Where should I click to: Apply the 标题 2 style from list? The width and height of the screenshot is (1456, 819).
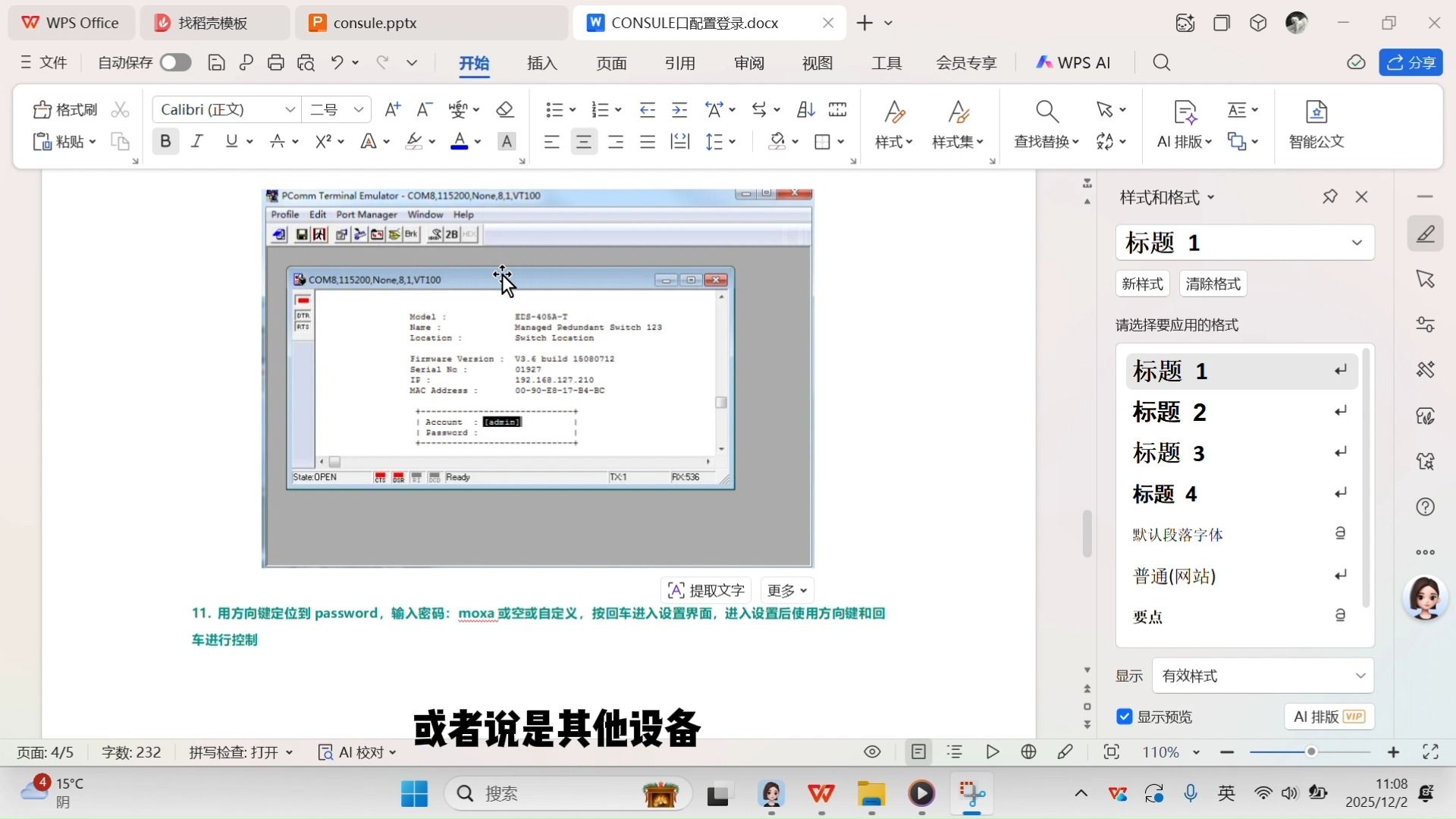coord(1241,413)
